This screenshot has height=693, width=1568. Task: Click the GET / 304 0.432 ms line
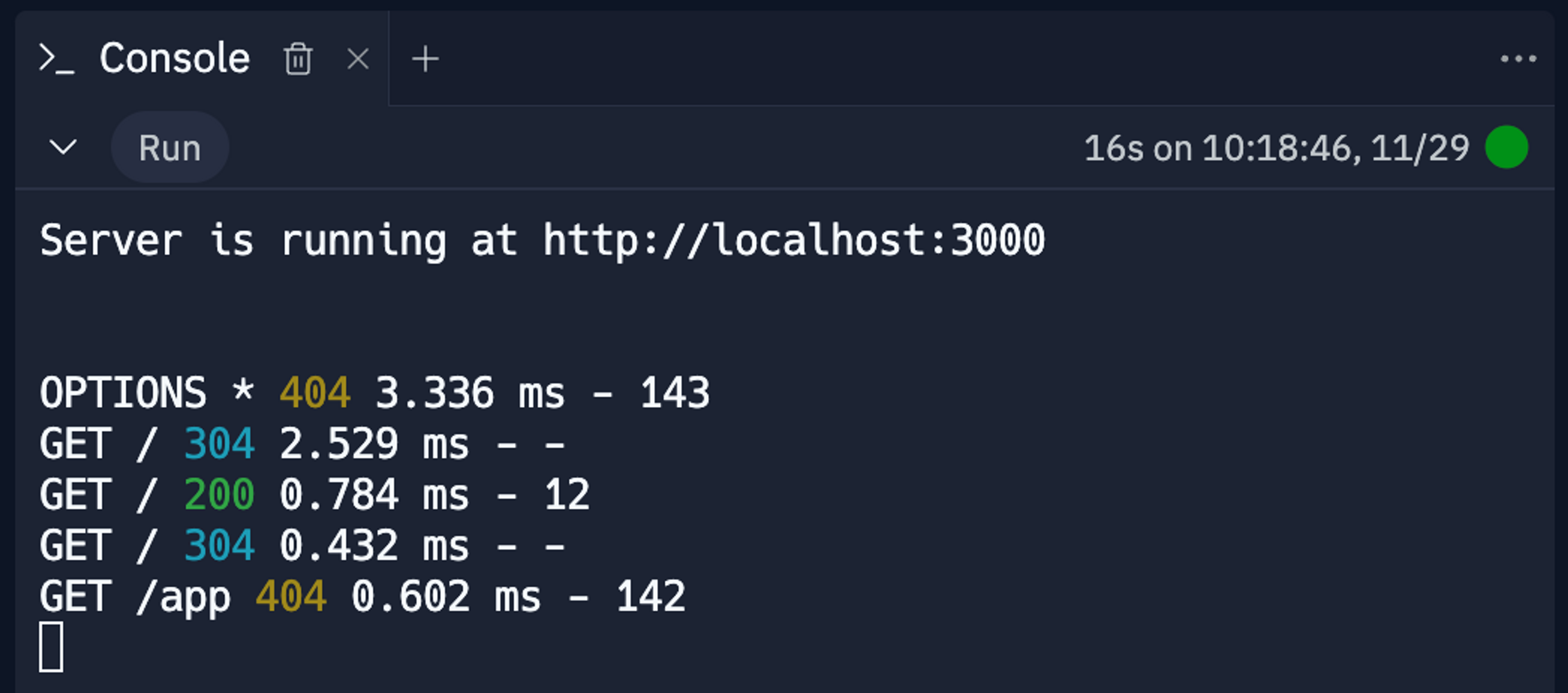pyautogui.click(x=303, y=545)
